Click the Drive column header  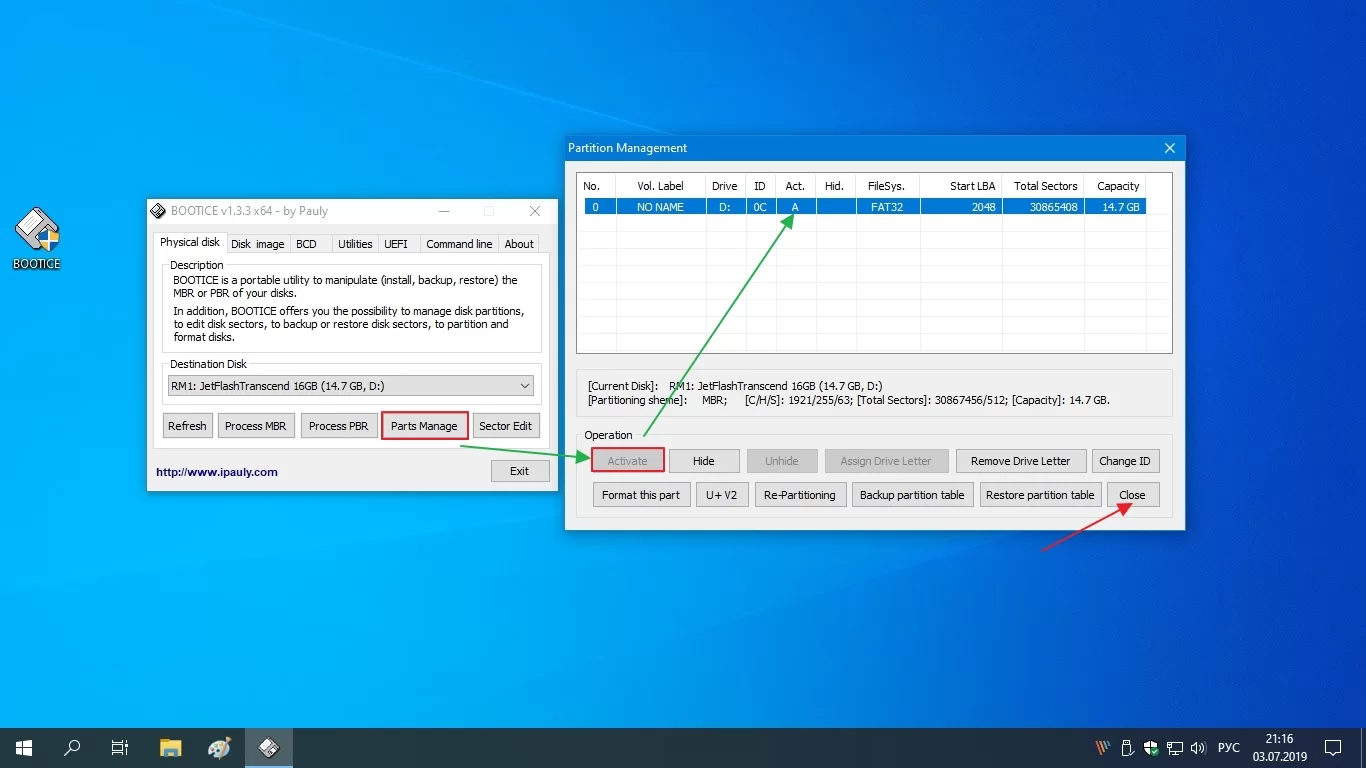(x=725, y=186)
